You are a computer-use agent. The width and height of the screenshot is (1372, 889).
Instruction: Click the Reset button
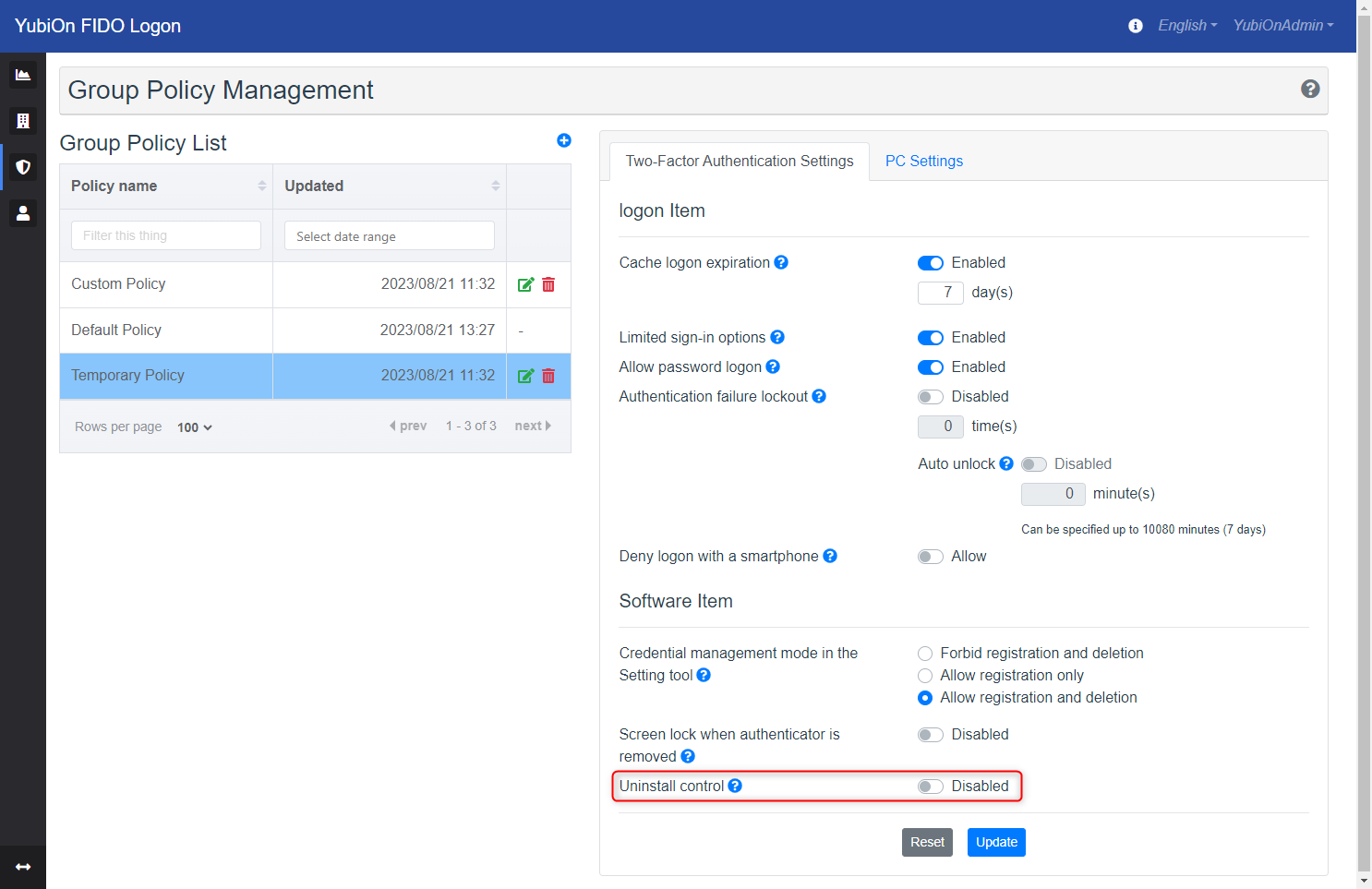pyautogui.click(x=927, y=842)
